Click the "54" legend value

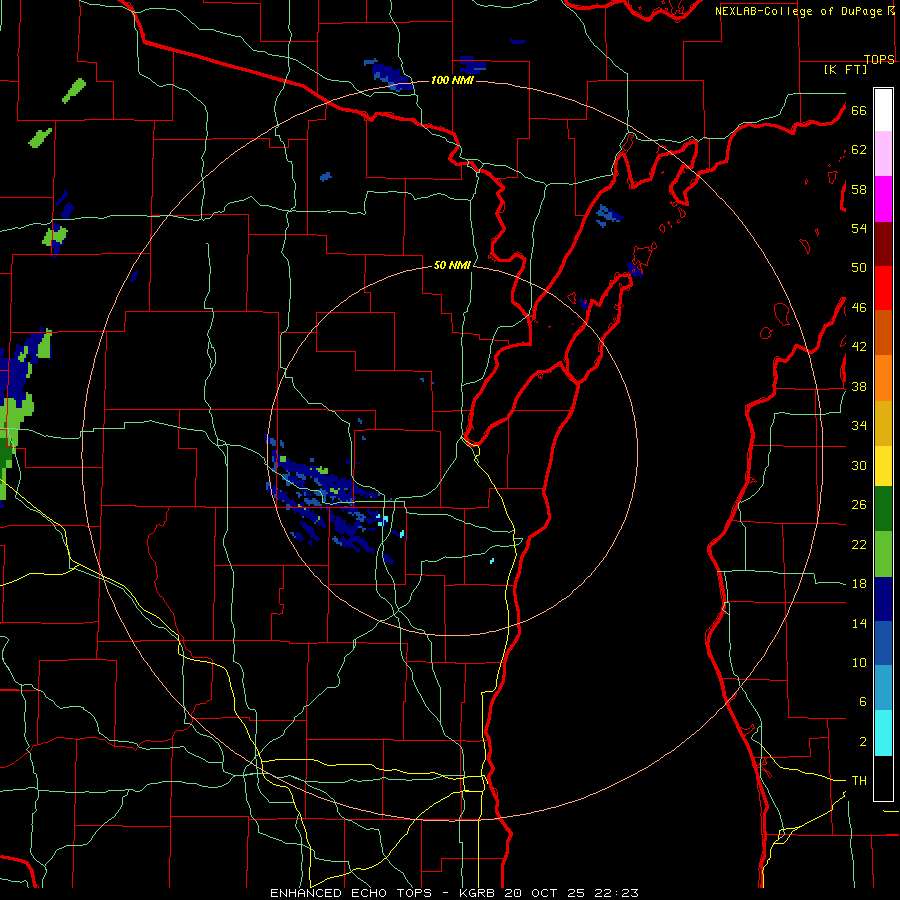(x=859, y=228)
